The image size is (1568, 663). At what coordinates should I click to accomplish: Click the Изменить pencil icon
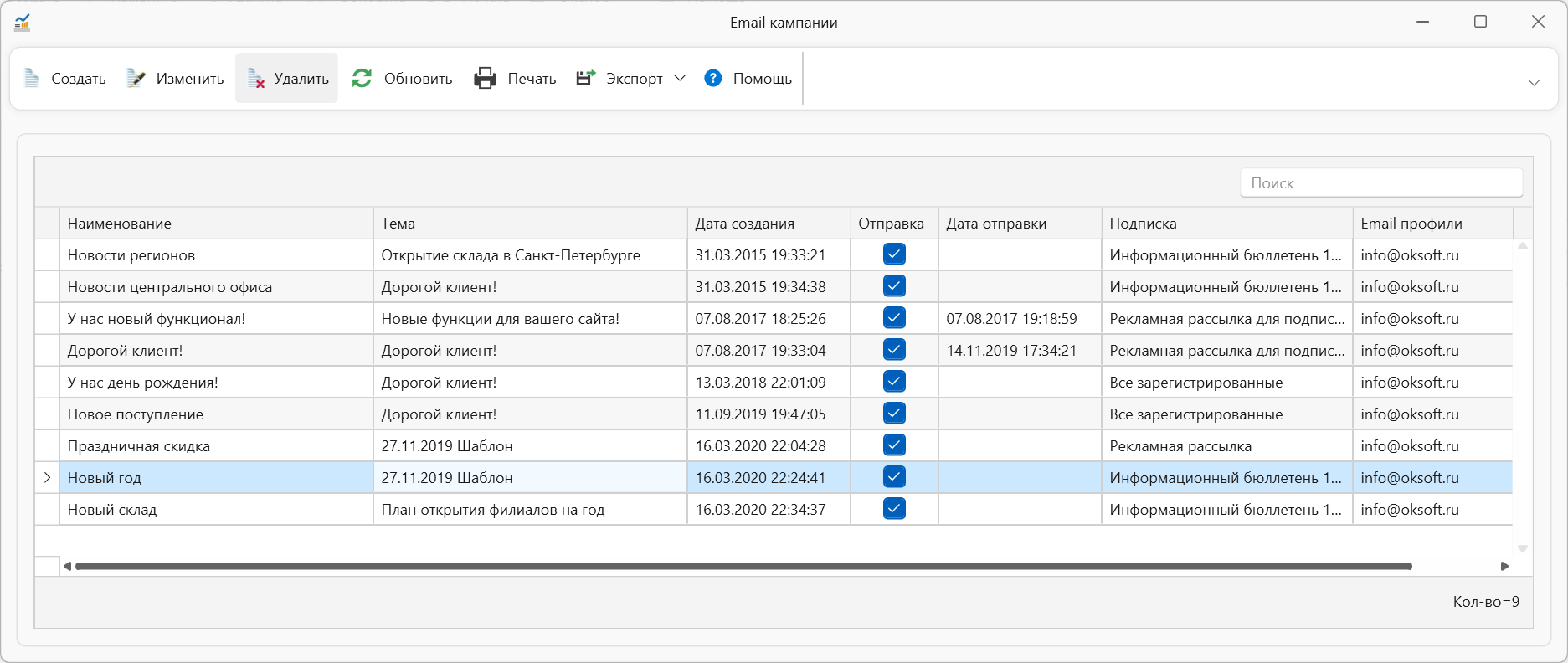tap(136, 79)
